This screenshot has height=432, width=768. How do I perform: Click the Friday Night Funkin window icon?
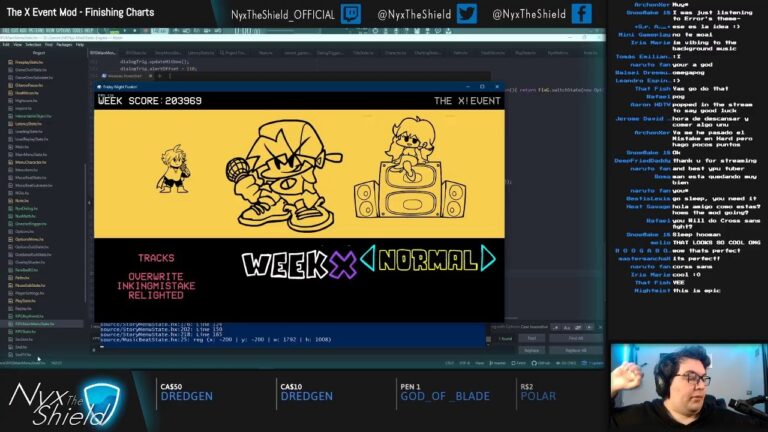pos(98,88)
